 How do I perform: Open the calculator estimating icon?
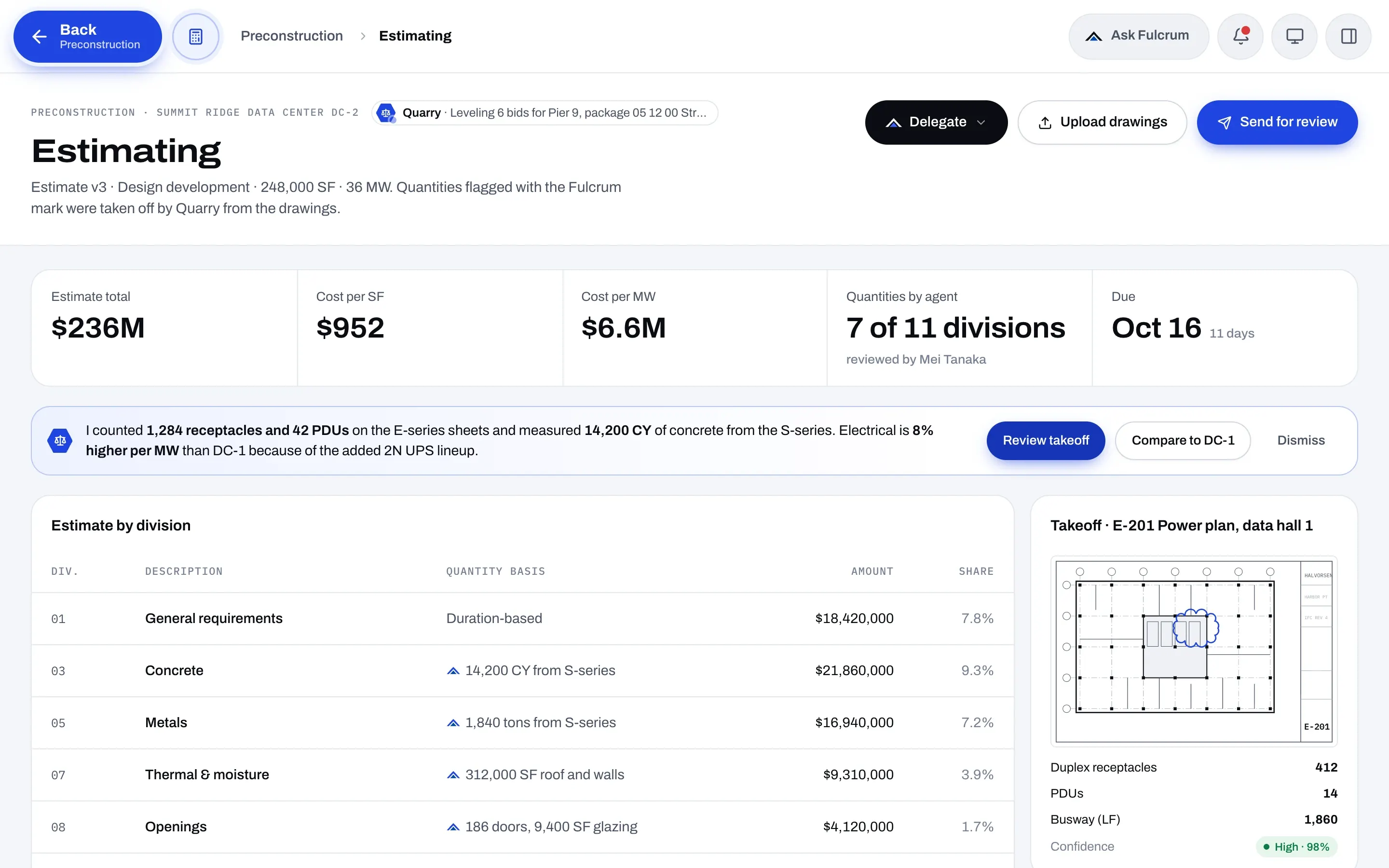(x=196, y=37)
